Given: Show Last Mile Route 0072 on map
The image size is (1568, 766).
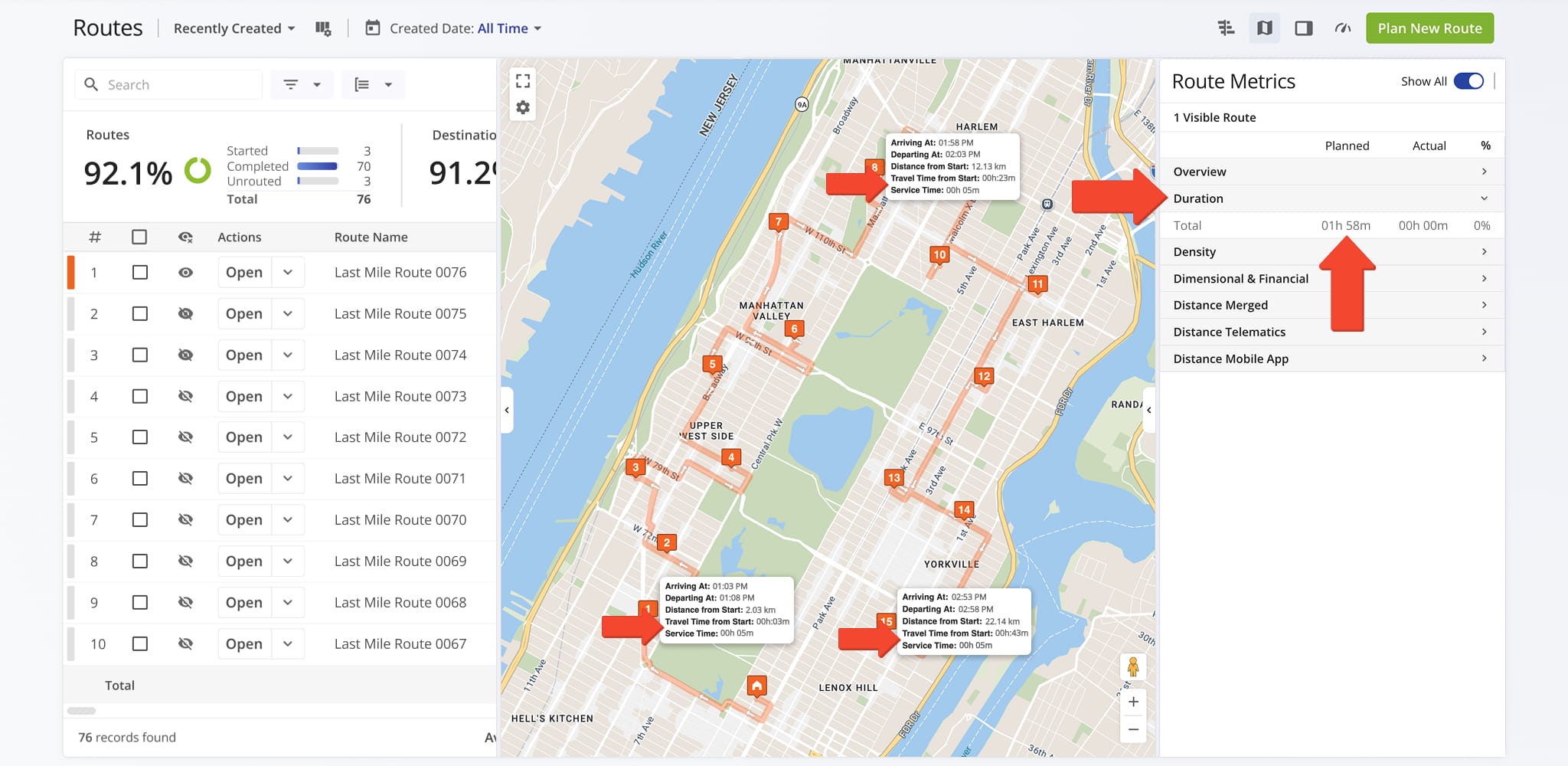Looking at the screenshot, I should coord(185,437).
